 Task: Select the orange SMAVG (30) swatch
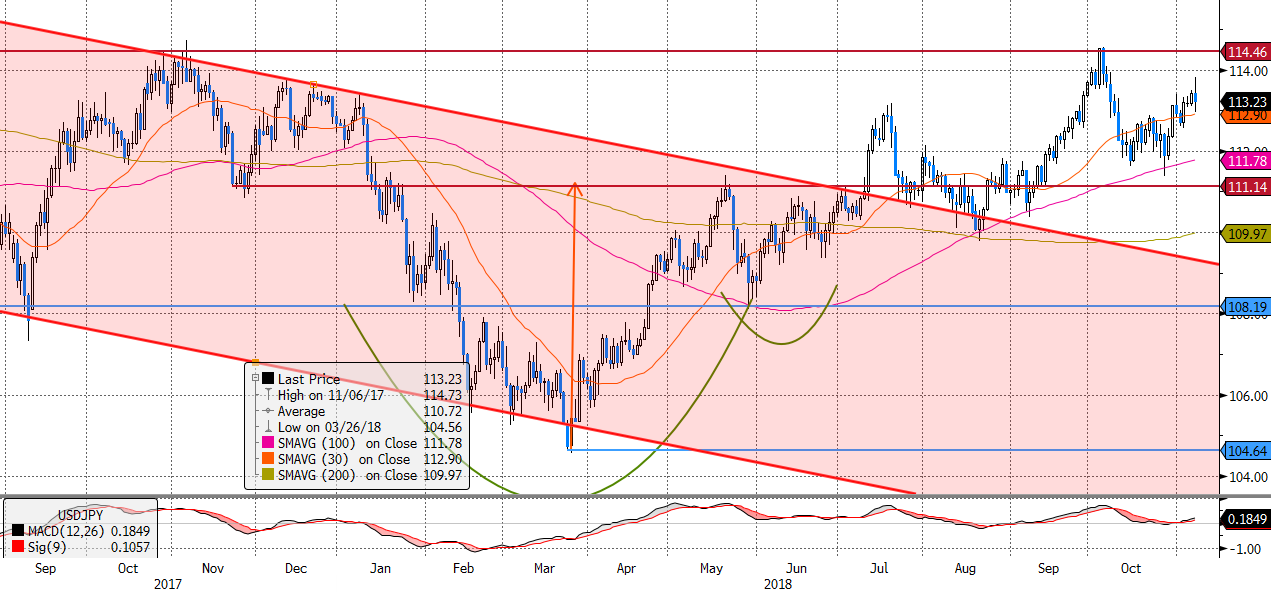coord(268,460)
